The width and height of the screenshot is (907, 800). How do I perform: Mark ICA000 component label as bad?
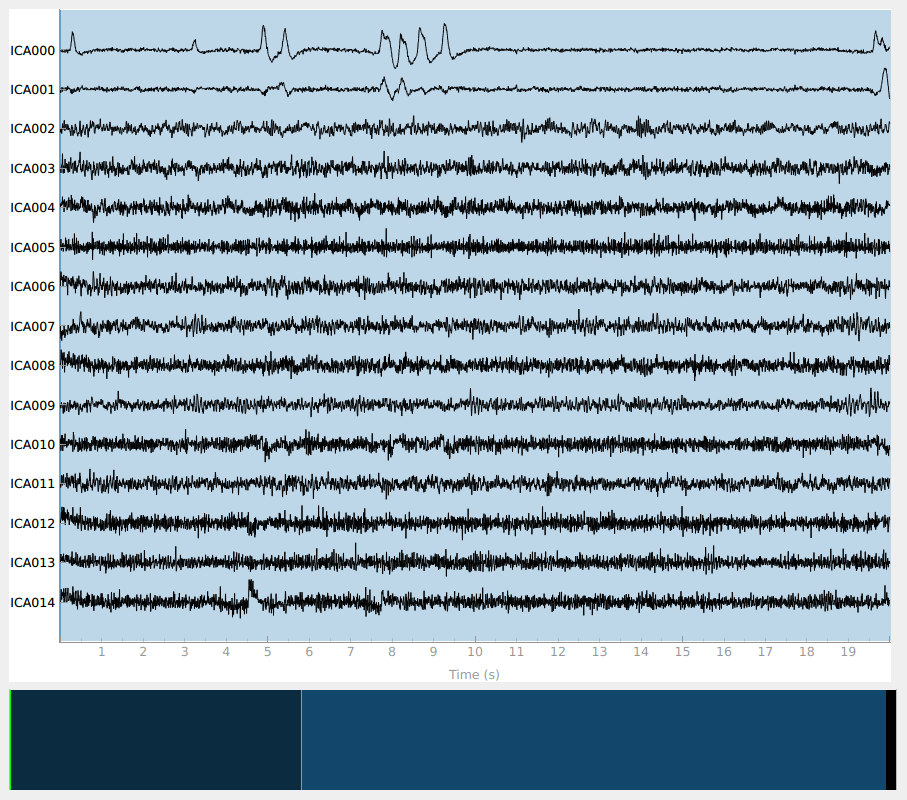pyautogui.click(x=32, y=50)
